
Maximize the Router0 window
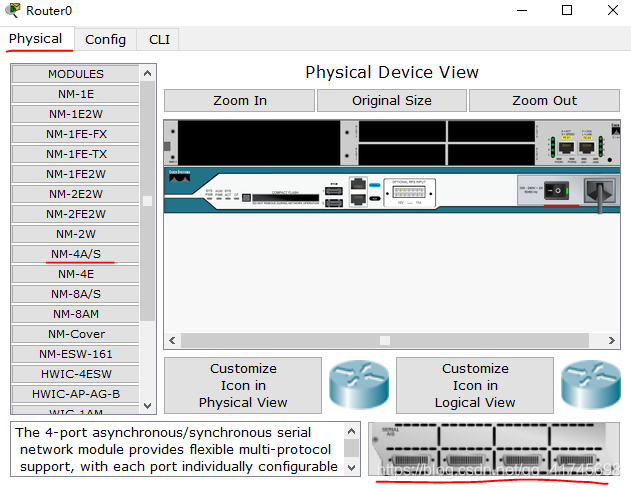pos(567,10)
